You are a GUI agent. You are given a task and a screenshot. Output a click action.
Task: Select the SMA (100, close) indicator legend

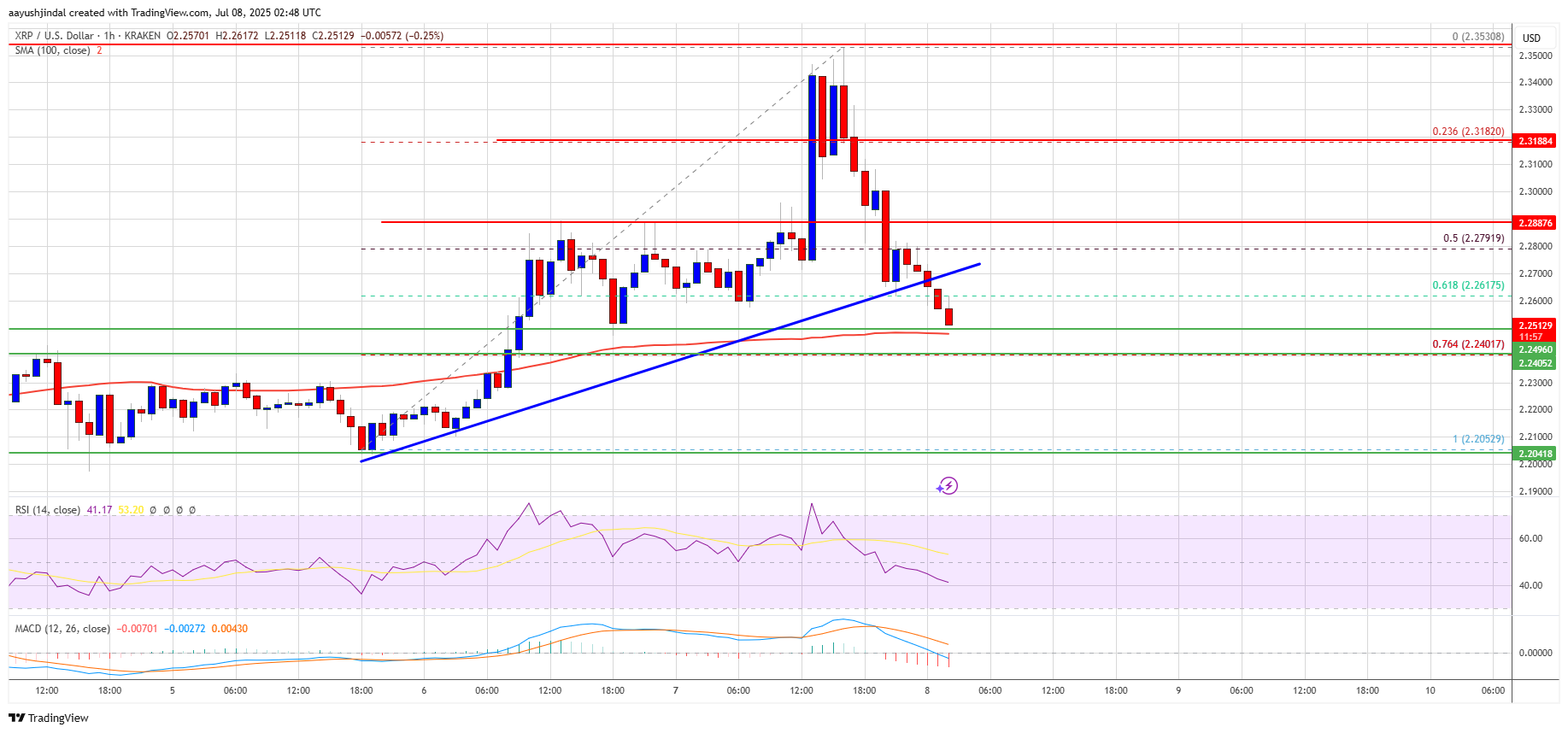click(x=52, y=50)
